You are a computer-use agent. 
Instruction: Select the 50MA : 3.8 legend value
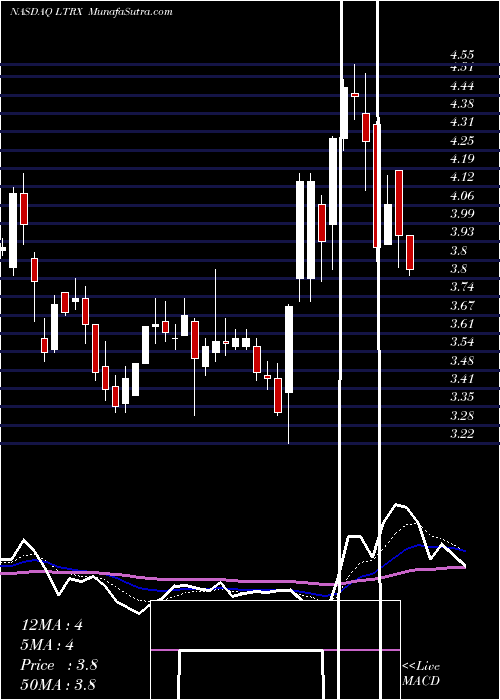point(58,685)
